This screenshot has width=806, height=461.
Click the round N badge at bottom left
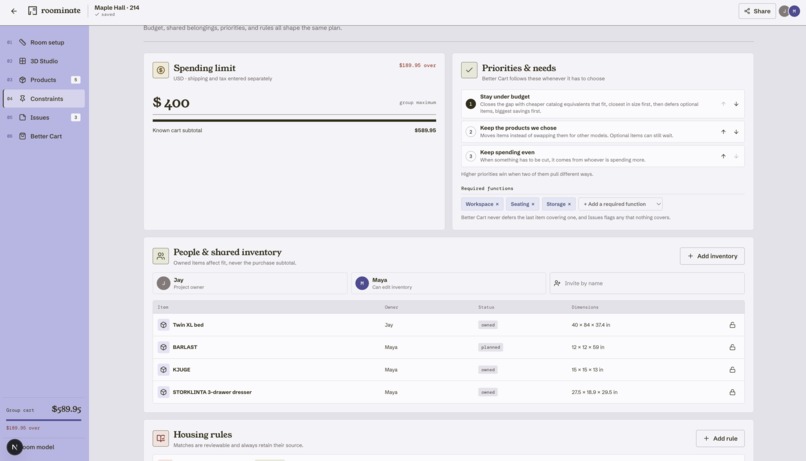(14, 447)
